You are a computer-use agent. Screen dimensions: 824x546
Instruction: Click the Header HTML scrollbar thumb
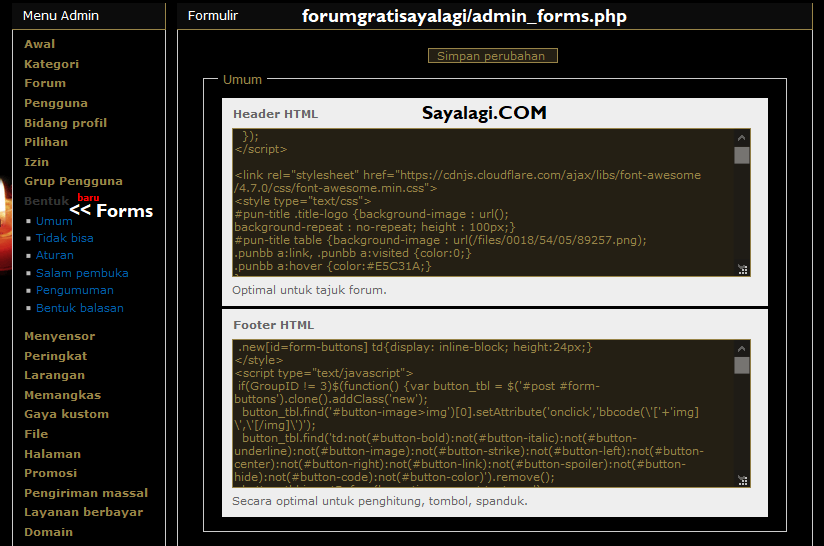741,156
